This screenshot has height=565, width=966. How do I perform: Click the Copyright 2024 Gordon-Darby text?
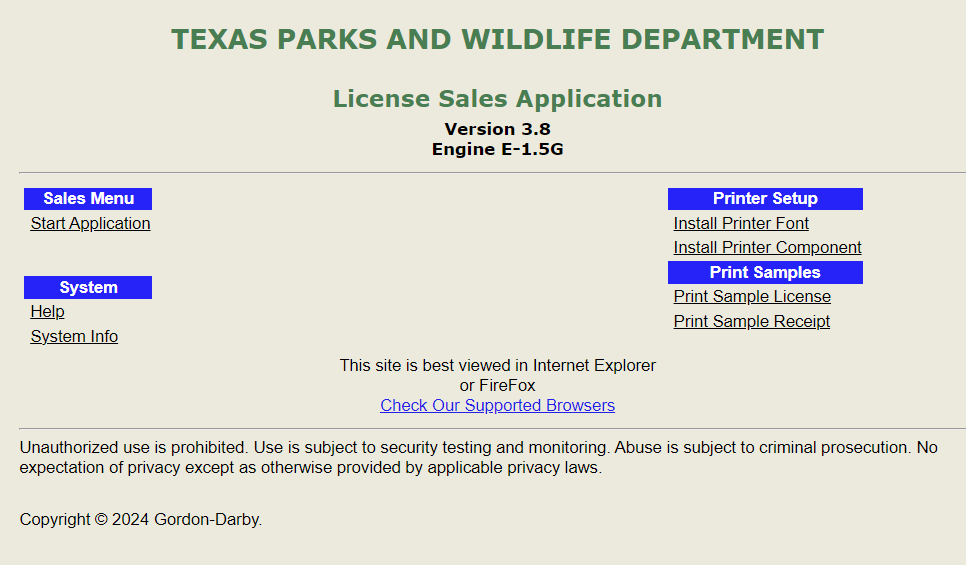tap(141, 520)
